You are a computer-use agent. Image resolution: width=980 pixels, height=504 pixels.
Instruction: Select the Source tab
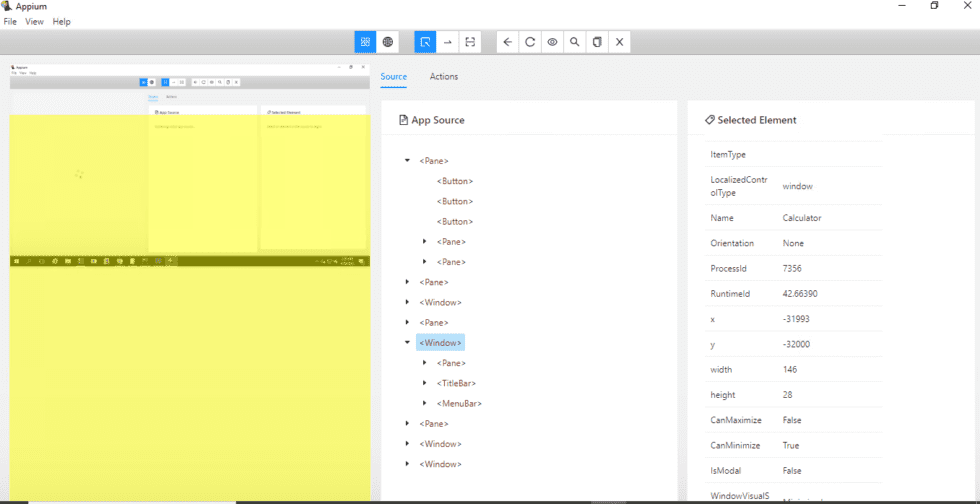[394, 77]
